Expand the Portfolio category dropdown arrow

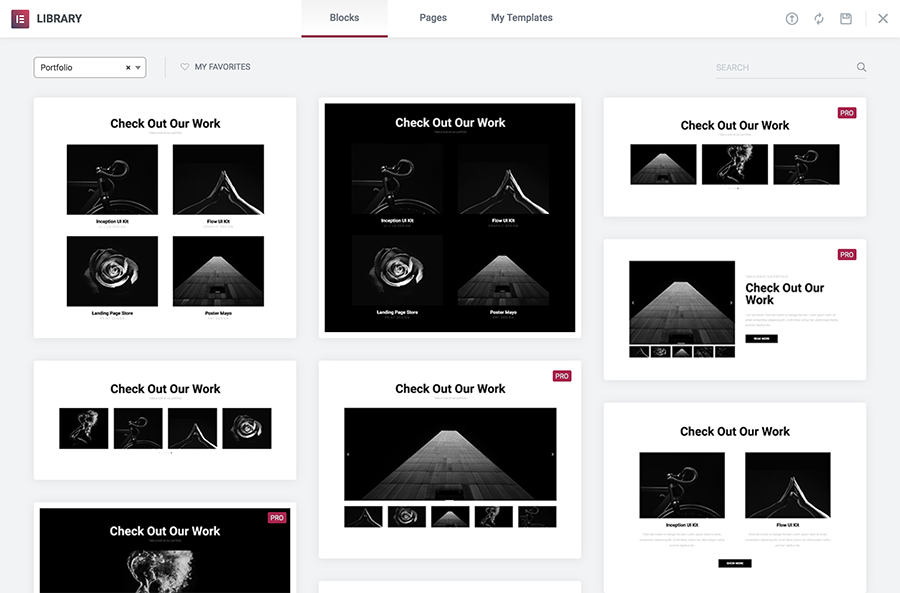click(138, 68)
